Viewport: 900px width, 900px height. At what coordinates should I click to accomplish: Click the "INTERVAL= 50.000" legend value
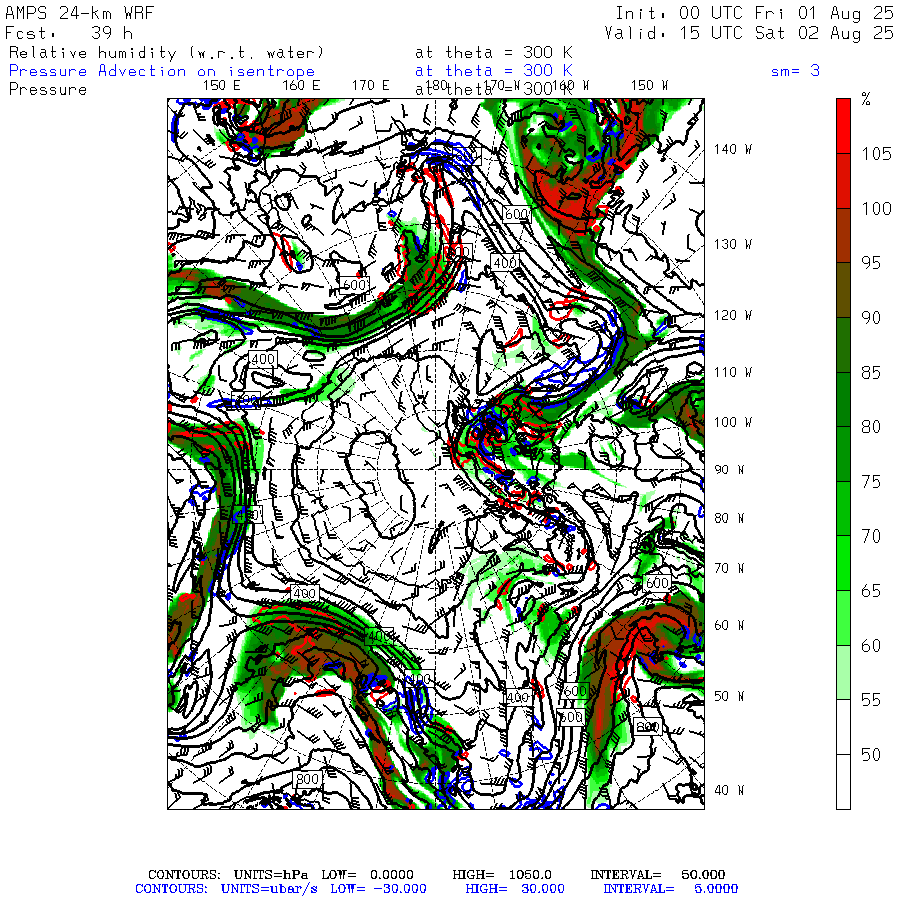pyautogui.click(x=658, y=875)
